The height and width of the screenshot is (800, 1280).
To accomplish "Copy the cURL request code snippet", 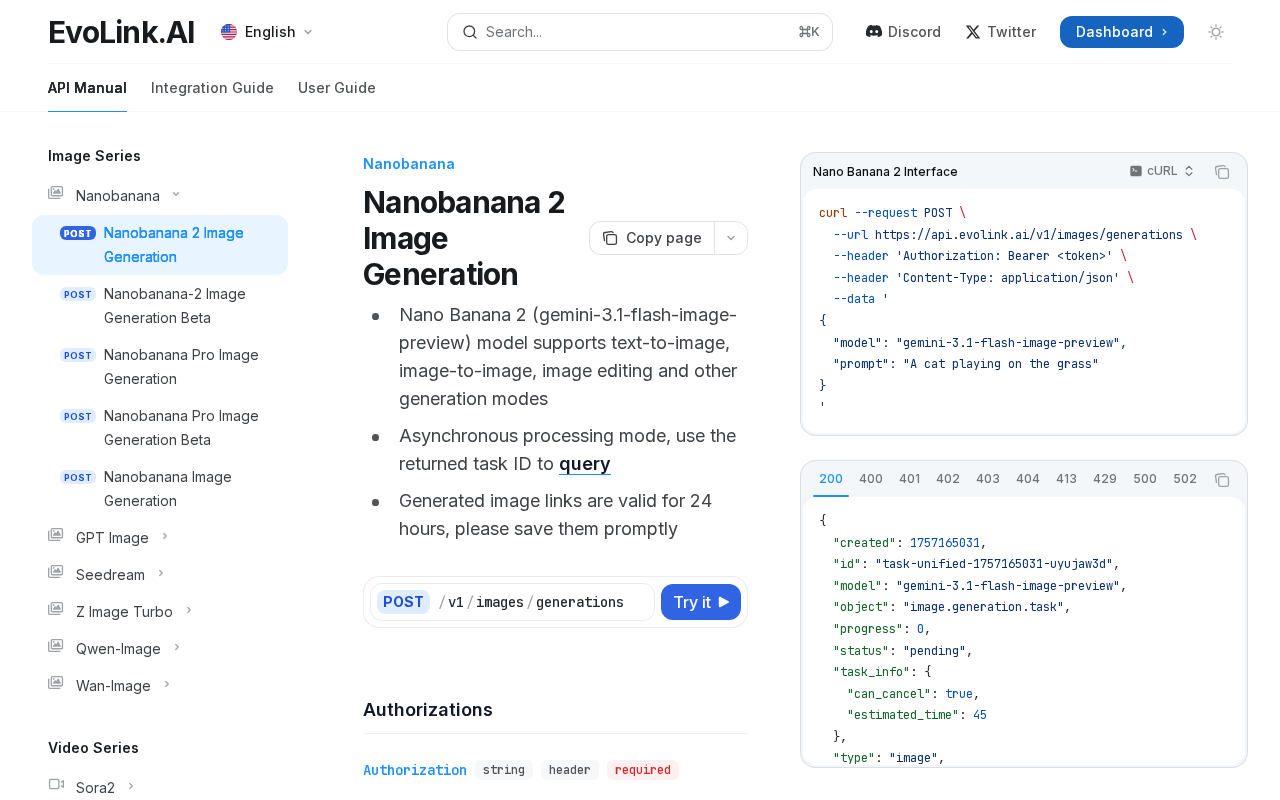I will [x=1222, y=172].
